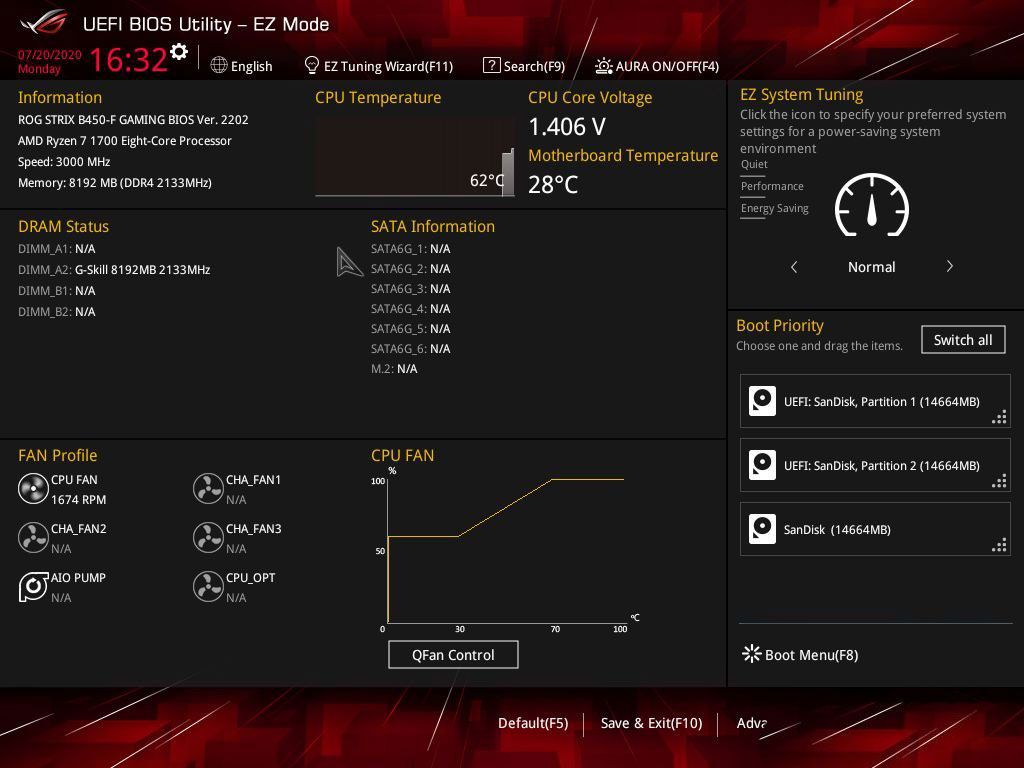The width and height of the screenshot is (1024, 768).
Task: Open the Search (F9) option
Action: point(524,66)
